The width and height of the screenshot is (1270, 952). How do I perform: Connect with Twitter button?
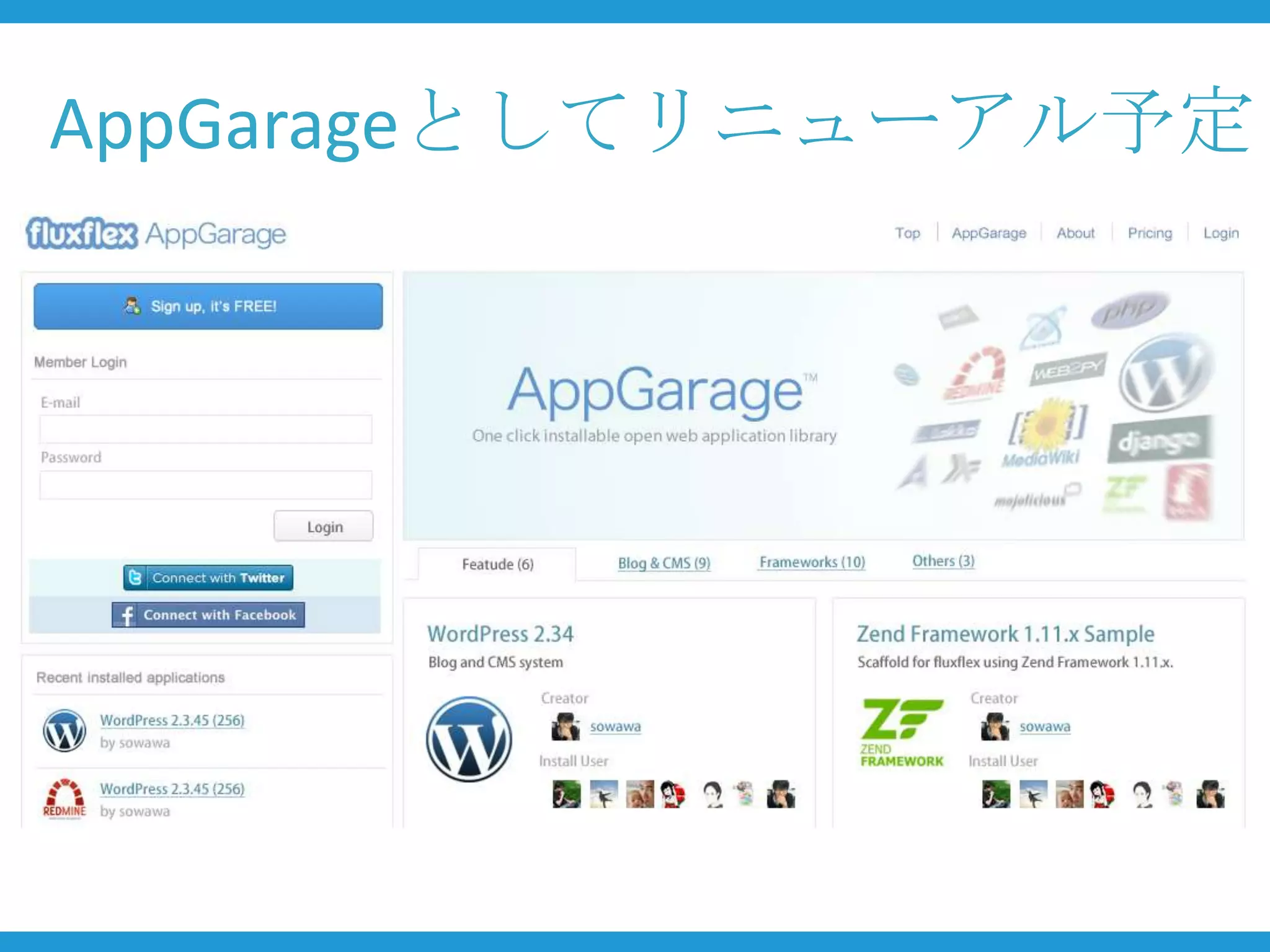pyautogui.click(x=208, y=578)
